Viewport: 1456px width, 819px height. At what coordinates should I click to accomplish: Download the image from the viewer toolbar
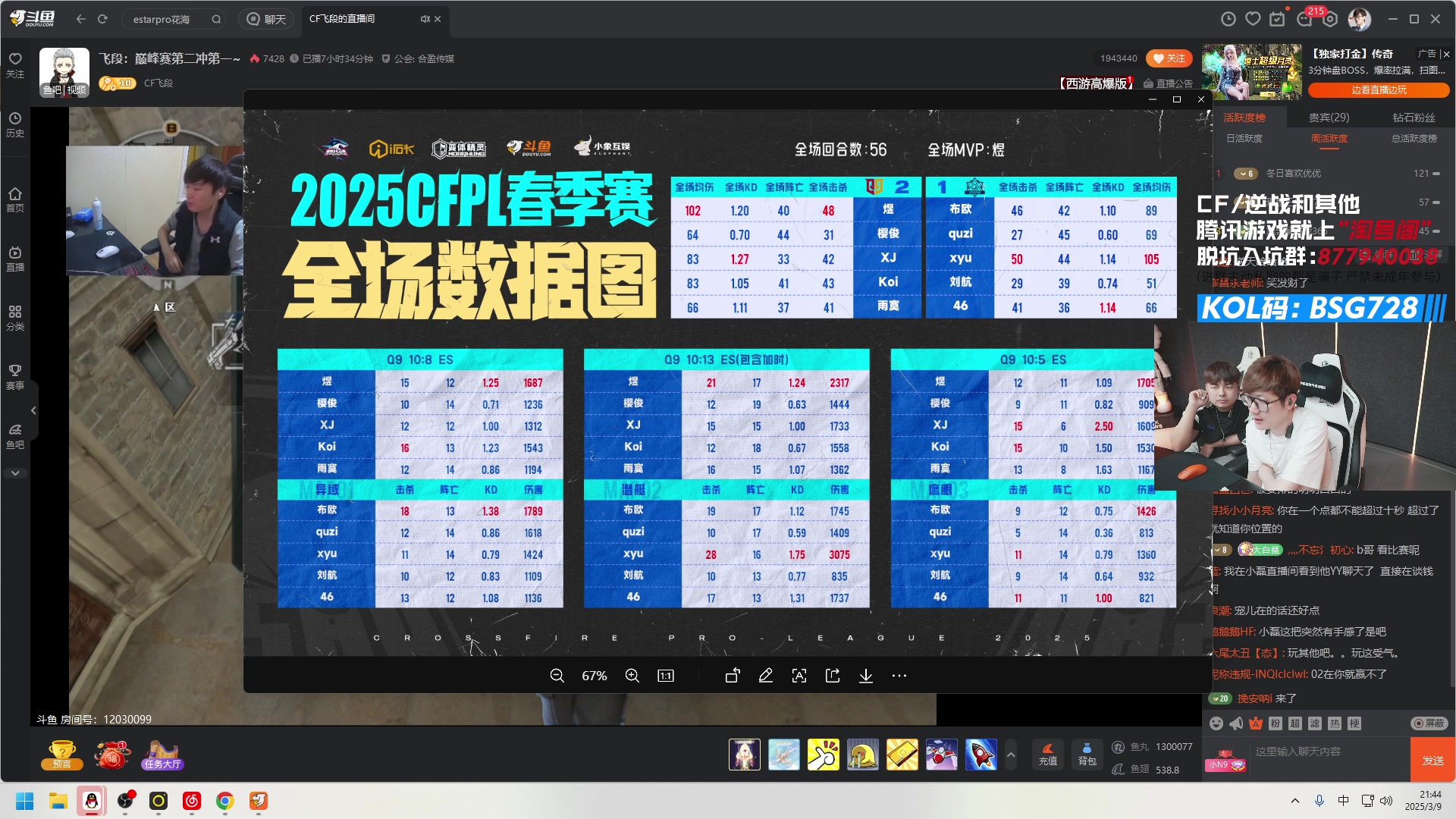tap(866, 676)
